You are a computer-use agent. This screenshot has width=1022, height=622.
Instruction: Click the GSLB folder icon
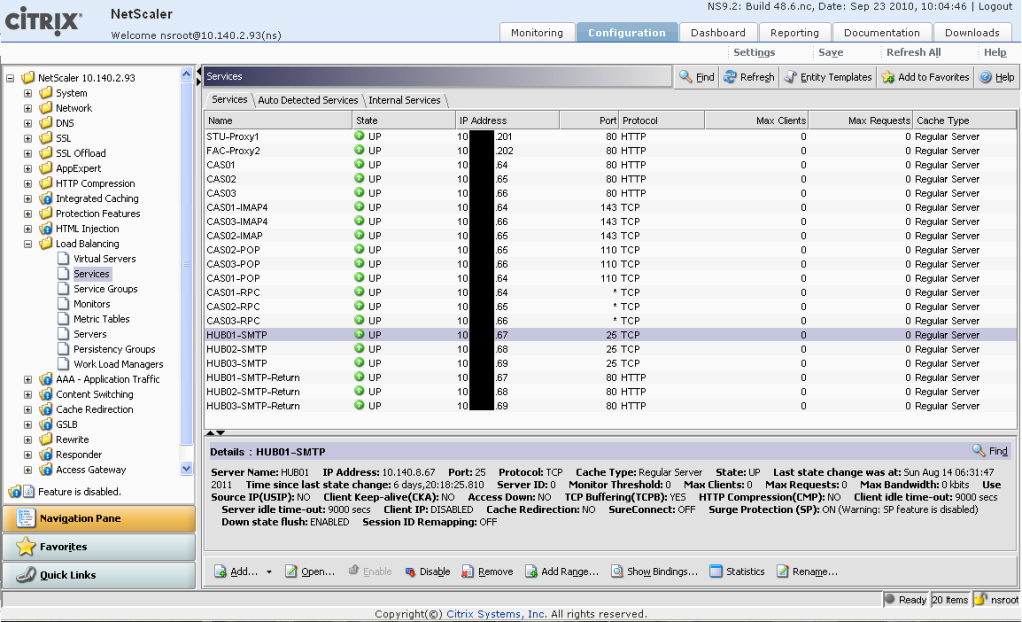tap(46, 424)
